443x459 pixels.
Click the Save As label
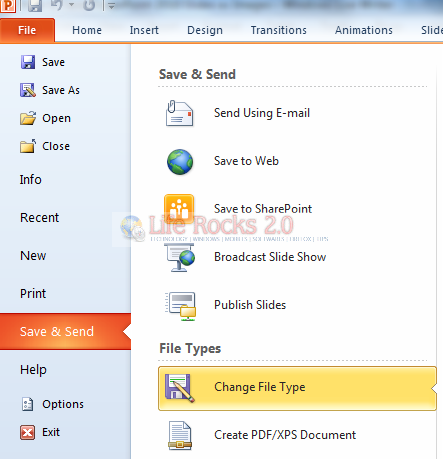point(61,90)
